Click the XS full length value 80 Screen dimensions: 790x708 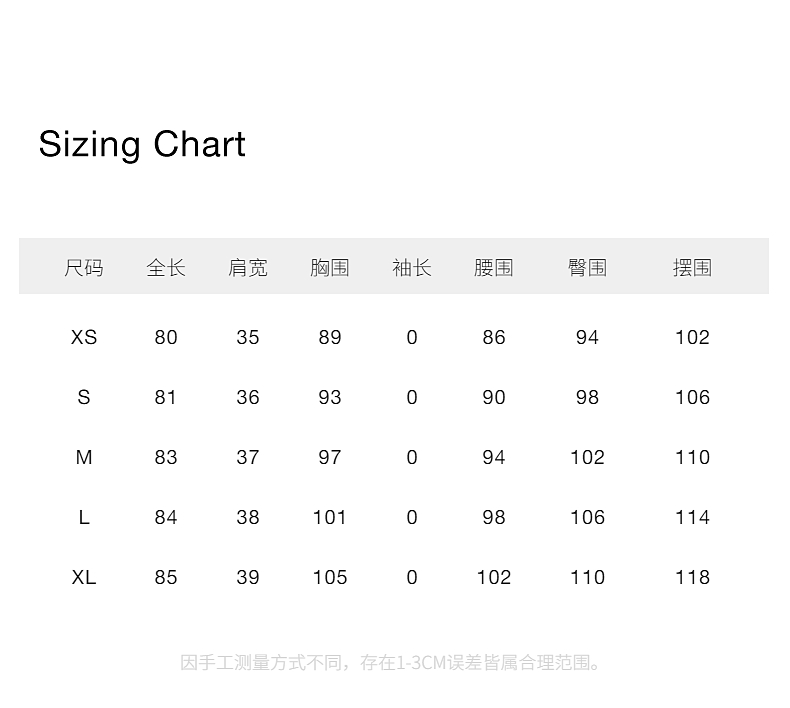[x=166, y=337]
